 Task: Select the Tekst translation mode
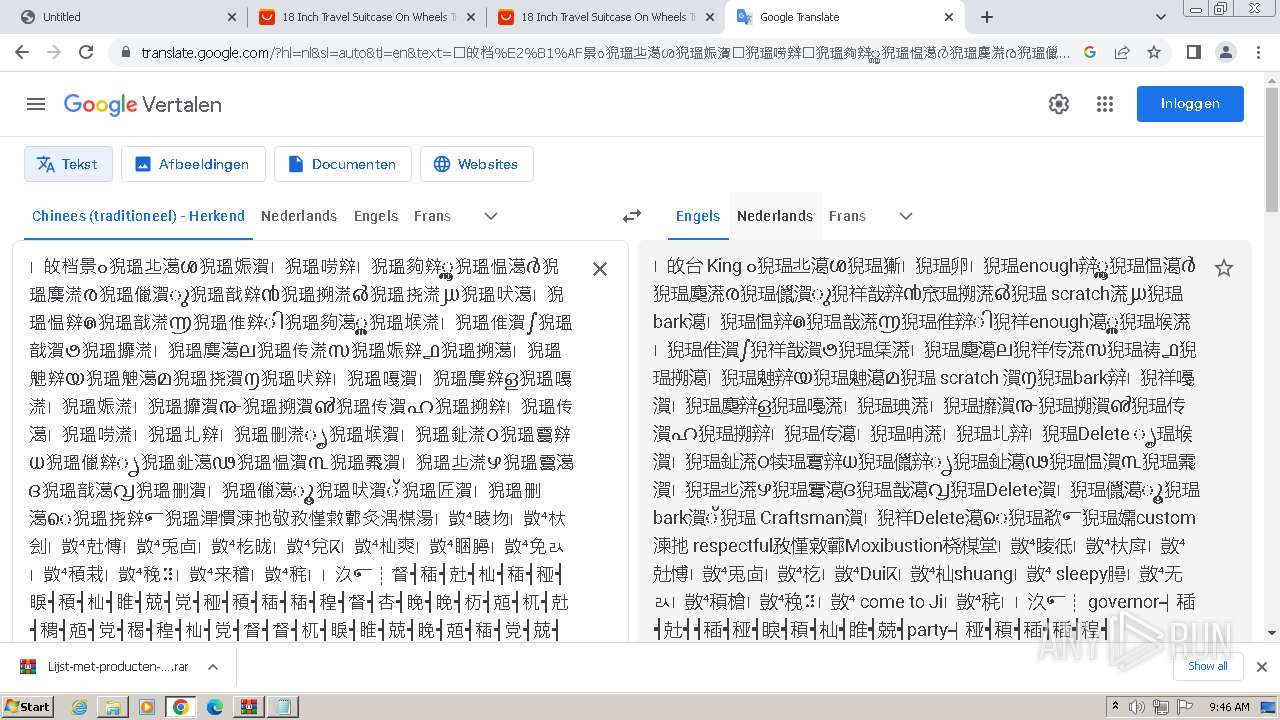coord(68,164)
